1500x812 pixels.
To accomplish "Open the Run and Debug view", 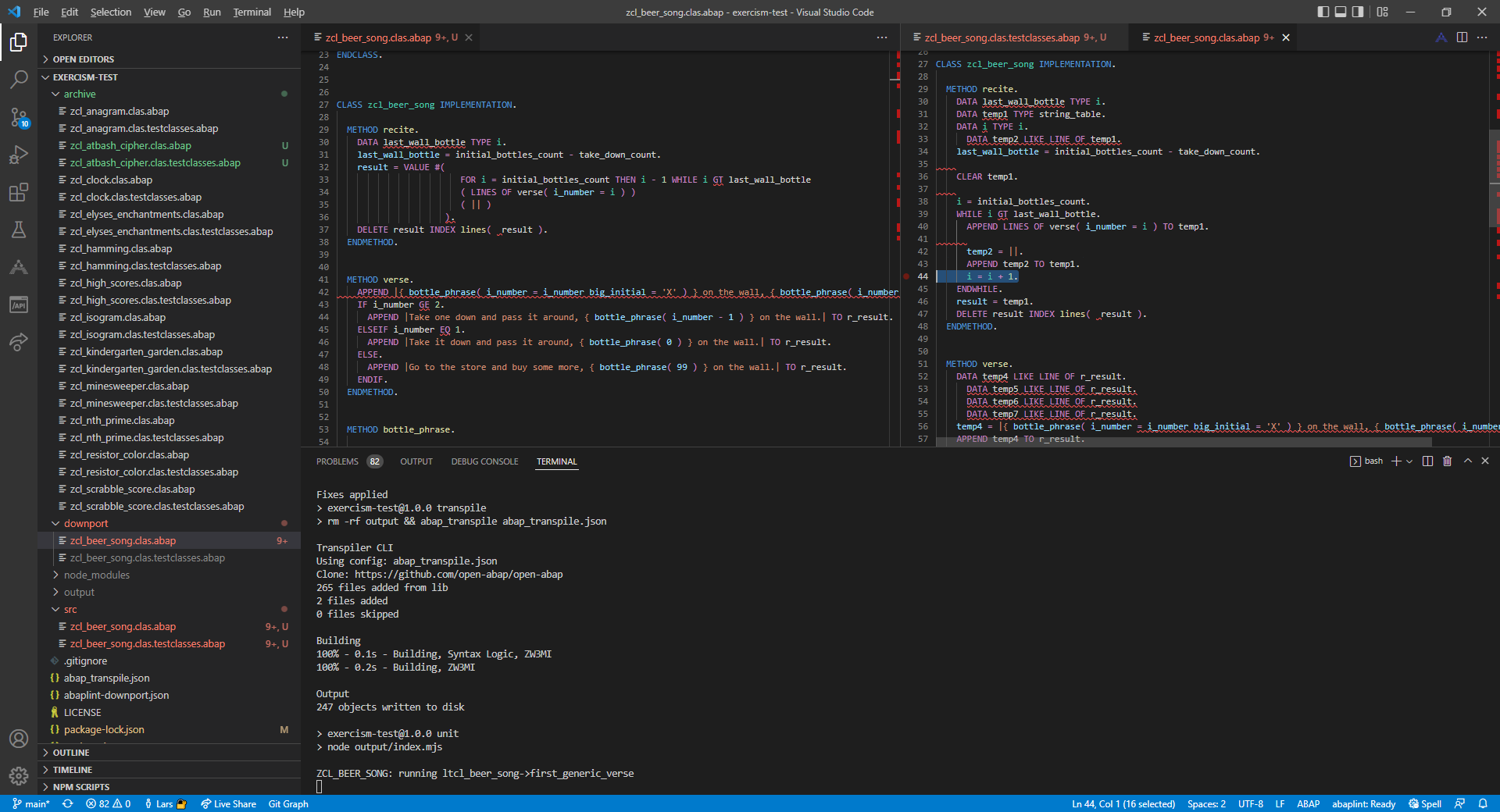I will [19, 155].
